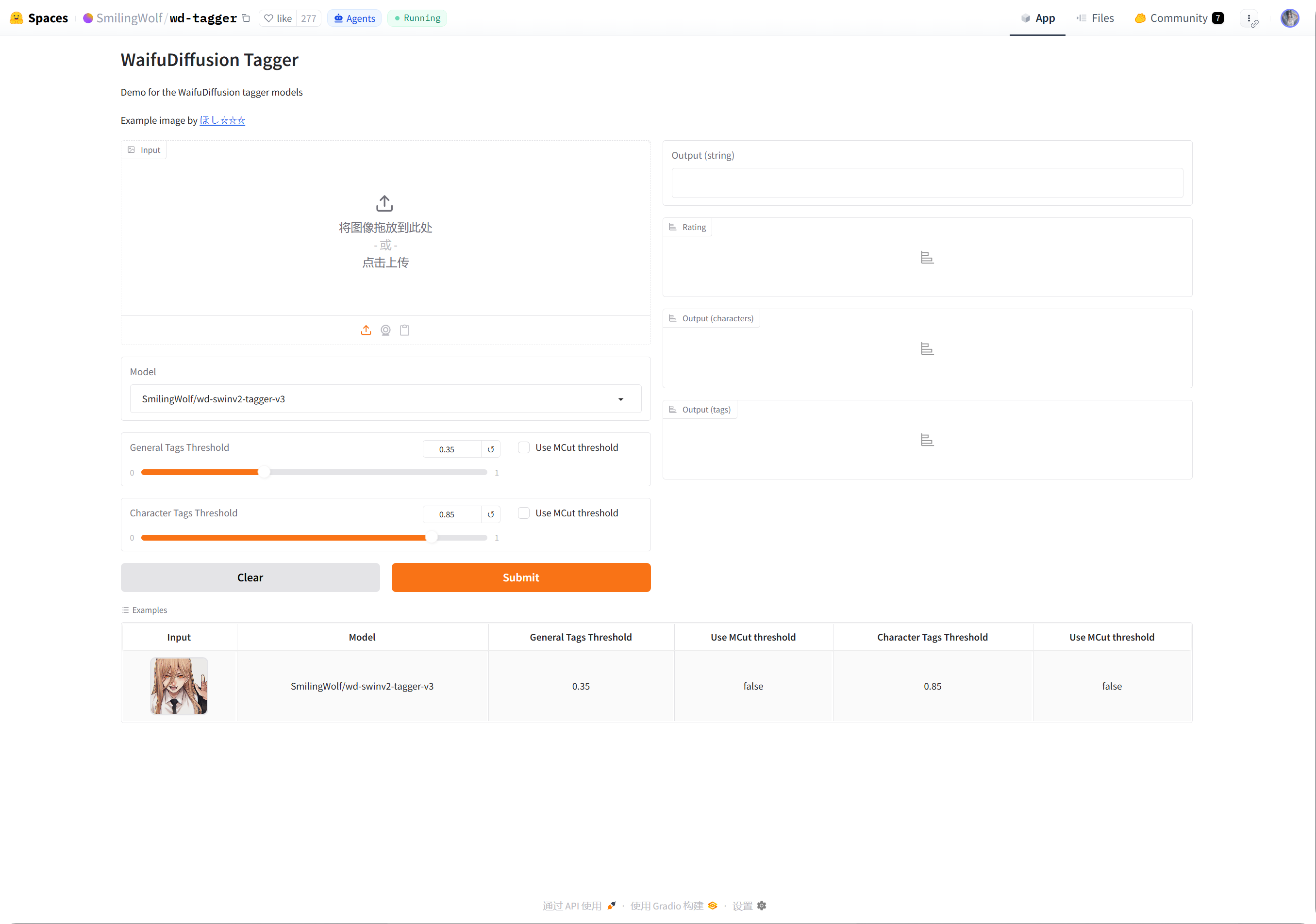Select the webcam source icon
1316x924 pixels.
[385, 330]
